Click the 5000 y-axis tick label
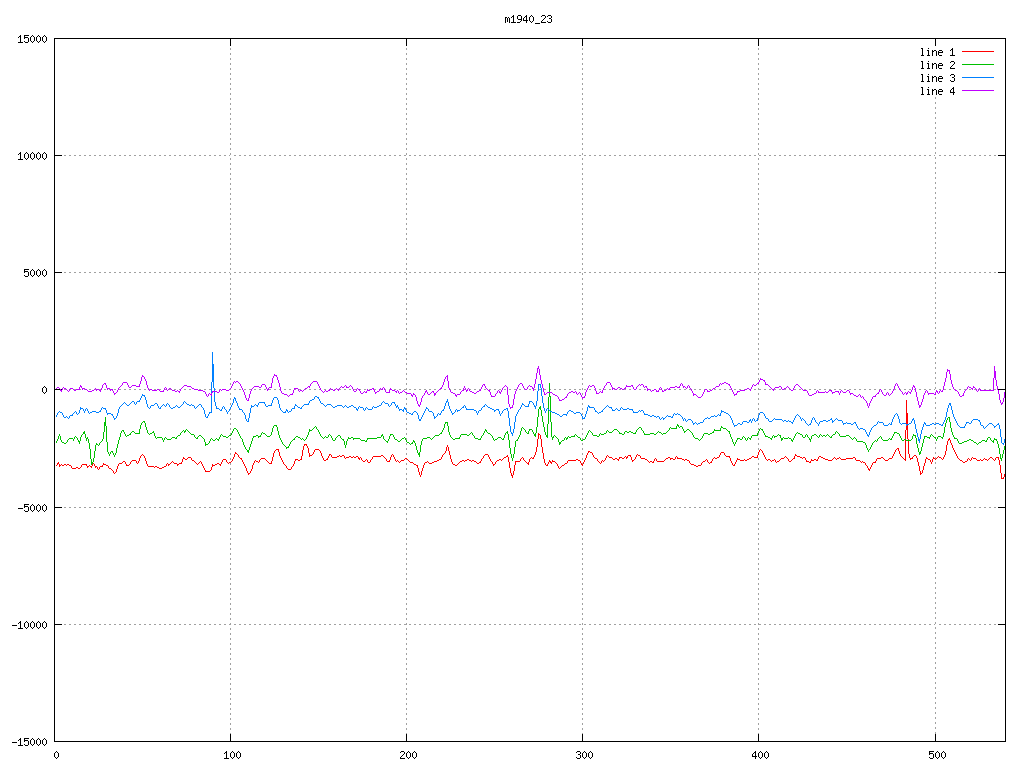The height and width of the screenshot is (768, 1024). 35,273
